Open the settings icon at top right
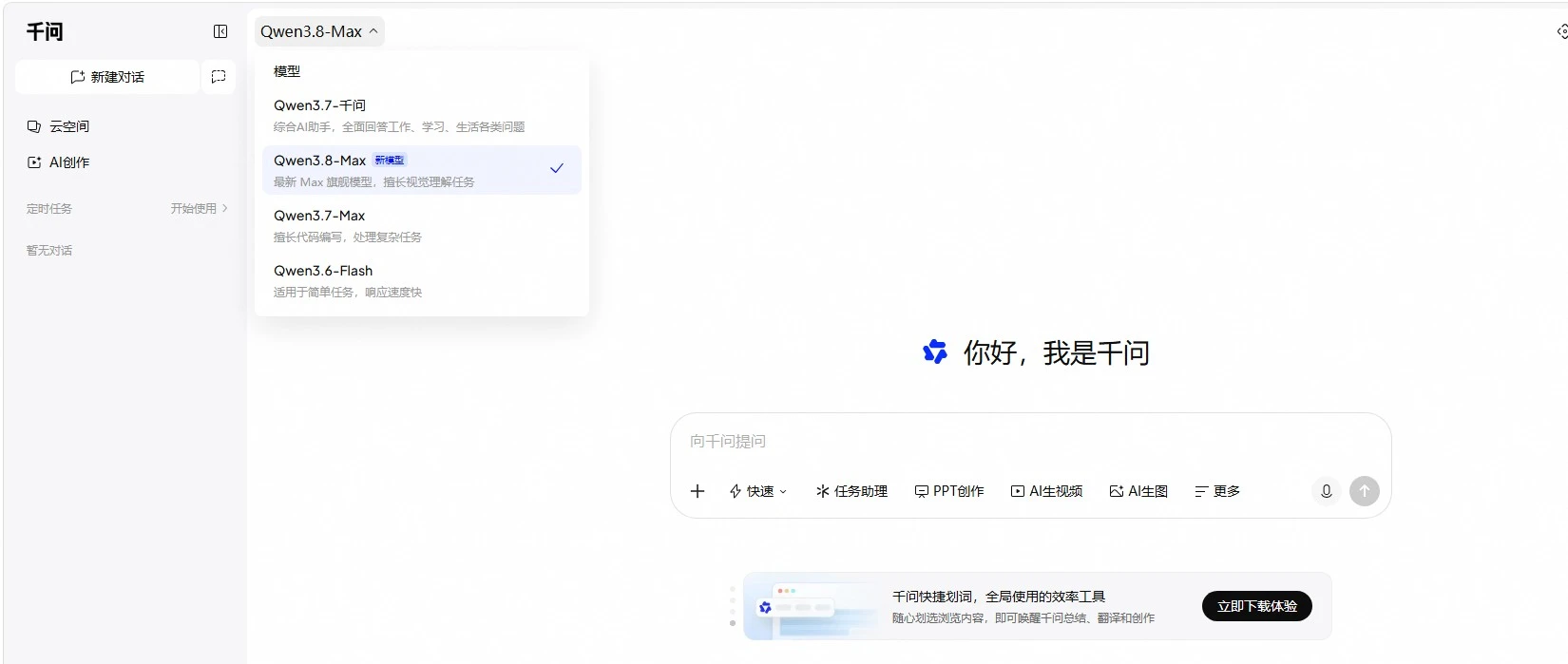Viewport: 1568px width, 664px height. 1561,31
